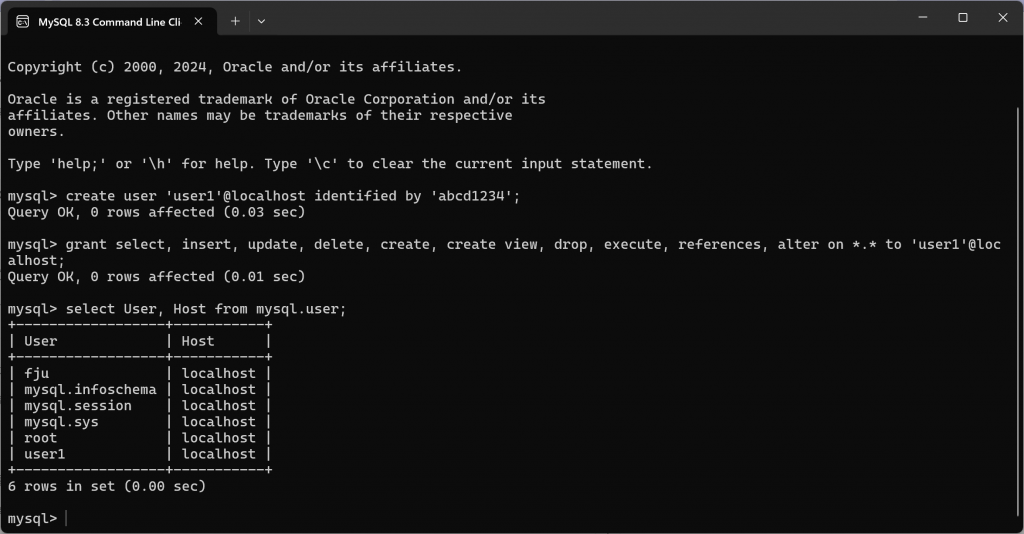Click the 'Host' column header
Image resolution: width=1024 pixels, height=534 pixels.
click(198, 341)
